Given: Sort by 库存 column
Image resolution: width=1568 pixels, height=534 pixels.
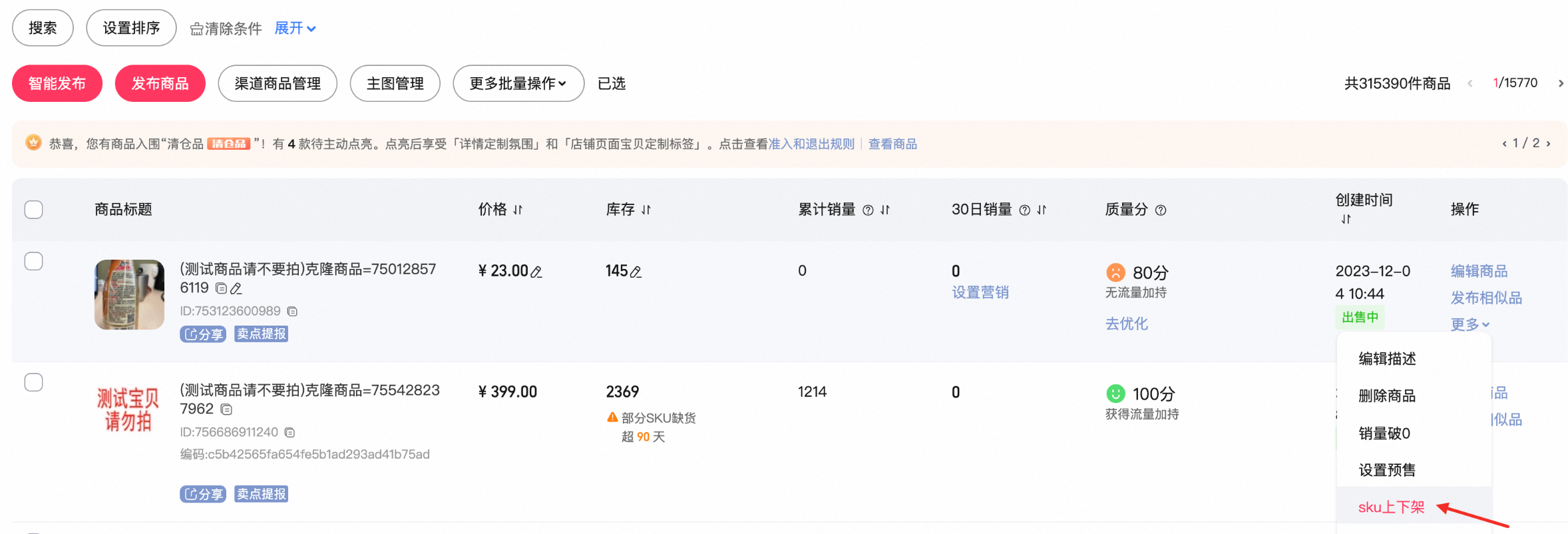Looking at the screenshot, I should (646, 210).
